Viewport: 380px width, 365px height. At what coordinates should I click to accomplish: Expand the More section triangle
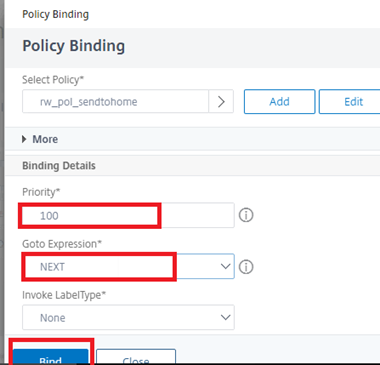(x=24, y=139)
